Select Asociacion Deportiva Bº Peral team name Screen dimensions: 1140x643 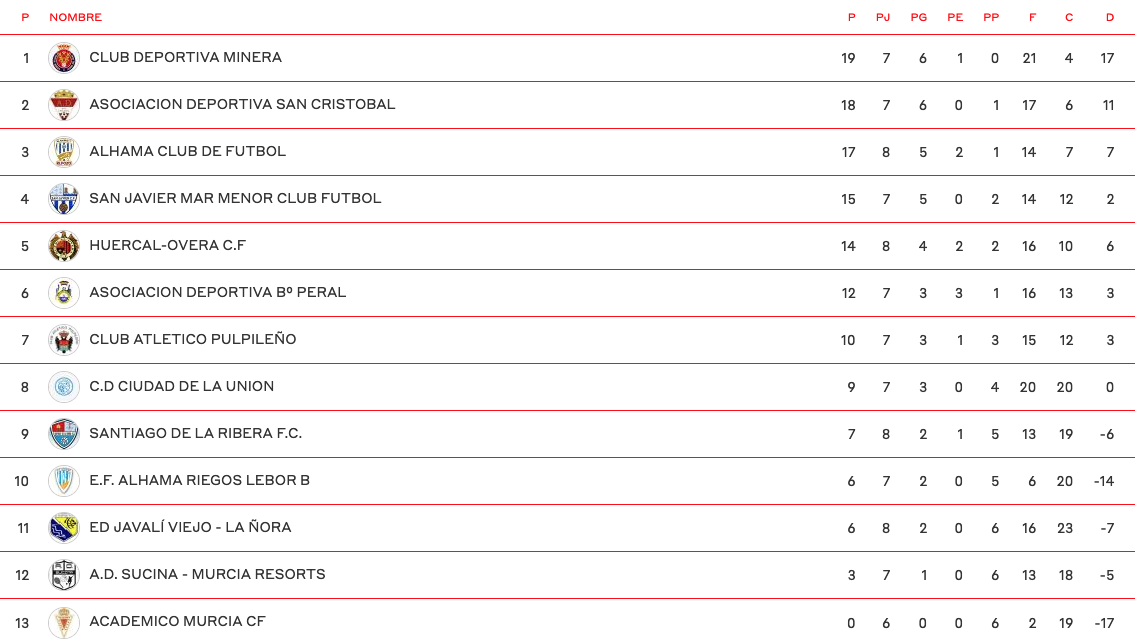217,292
